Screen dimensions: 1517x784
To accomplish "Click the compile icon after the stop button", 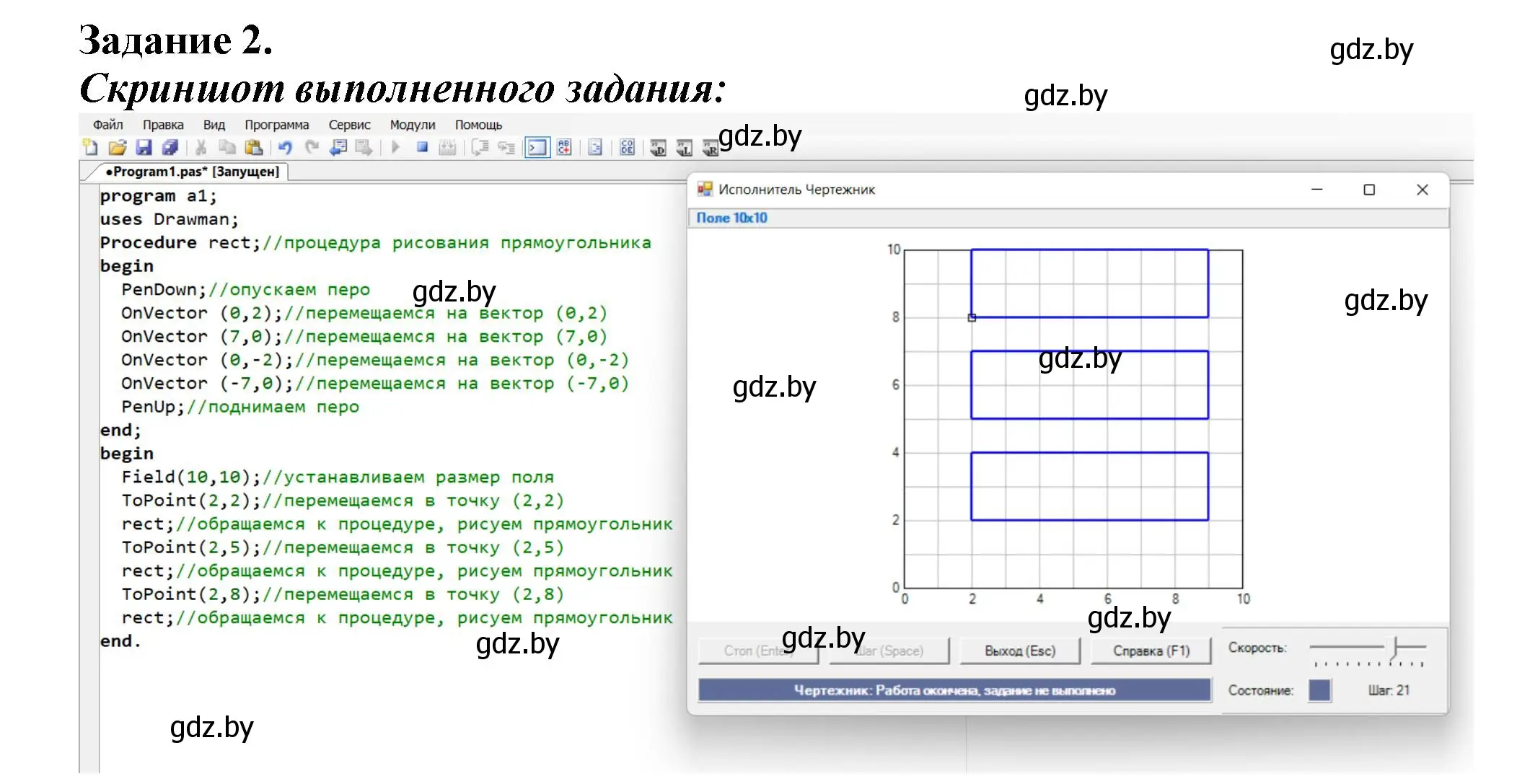I will pyautogui.click(x=448, y=148).
